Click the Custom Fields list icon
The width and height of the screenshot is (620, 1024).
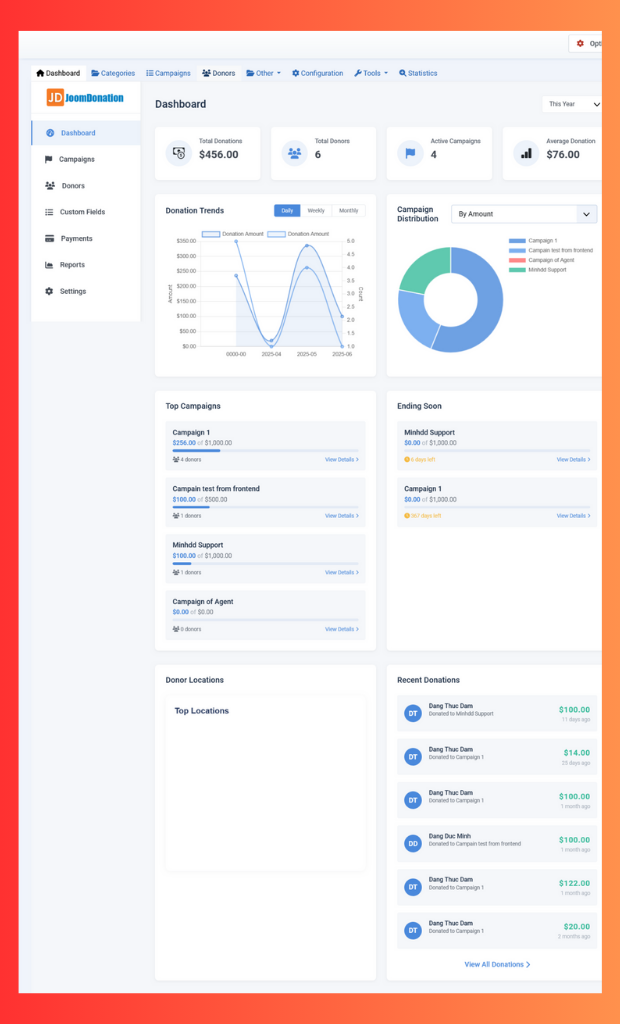[x=49, y=212]
